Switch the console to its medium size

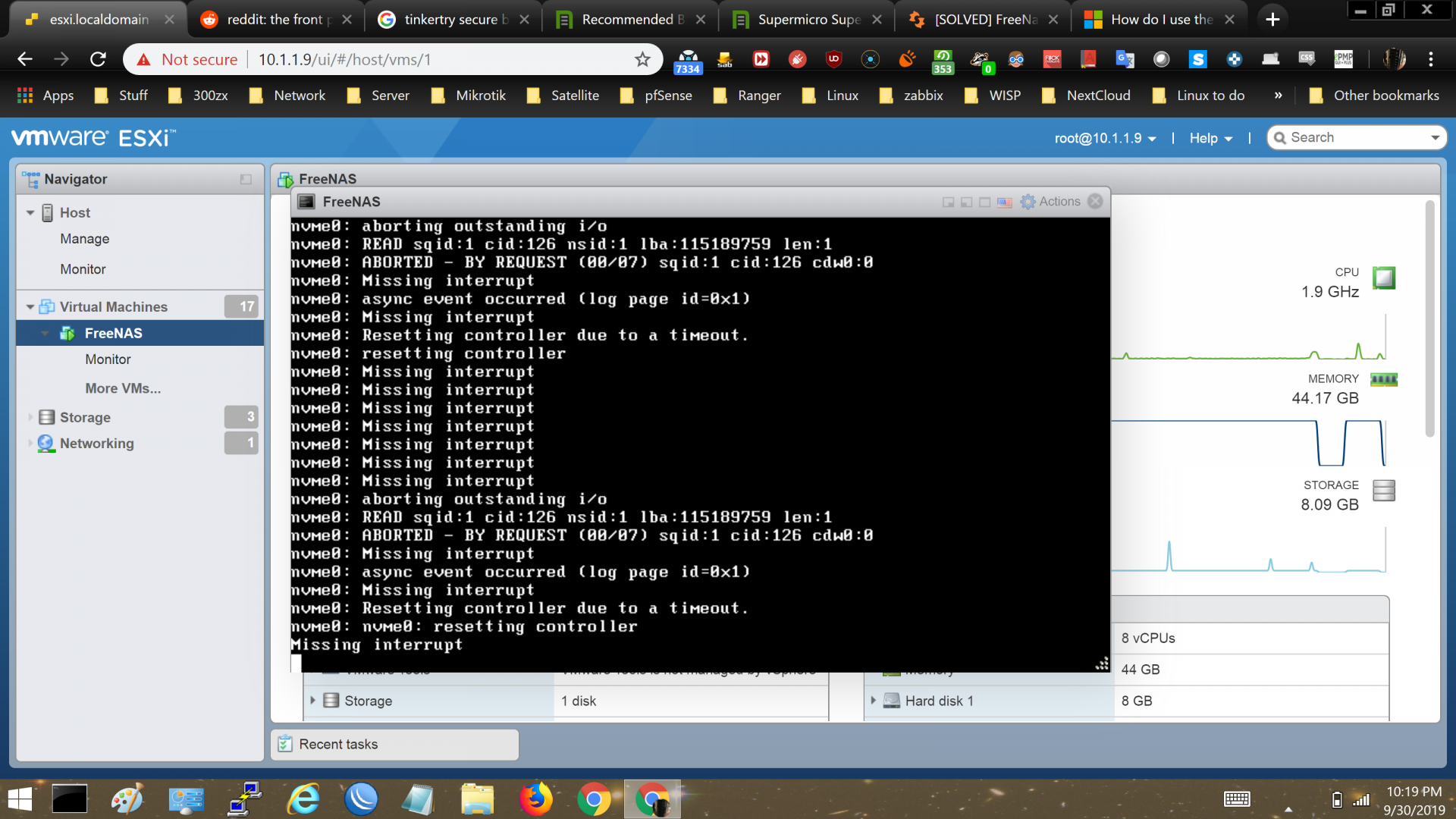coord(966,202)
